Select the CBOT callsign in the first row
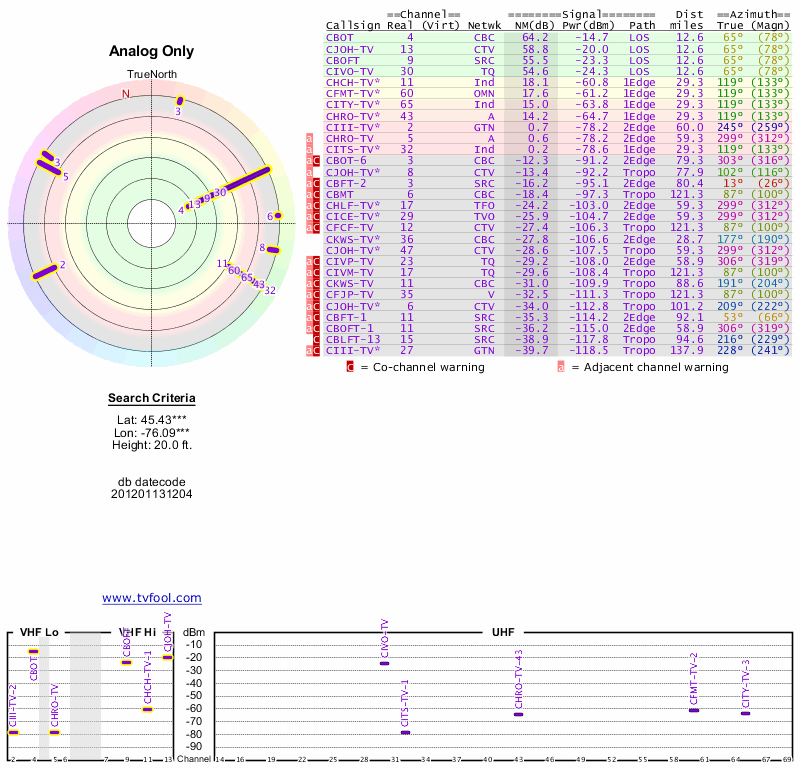 (341, 37)
